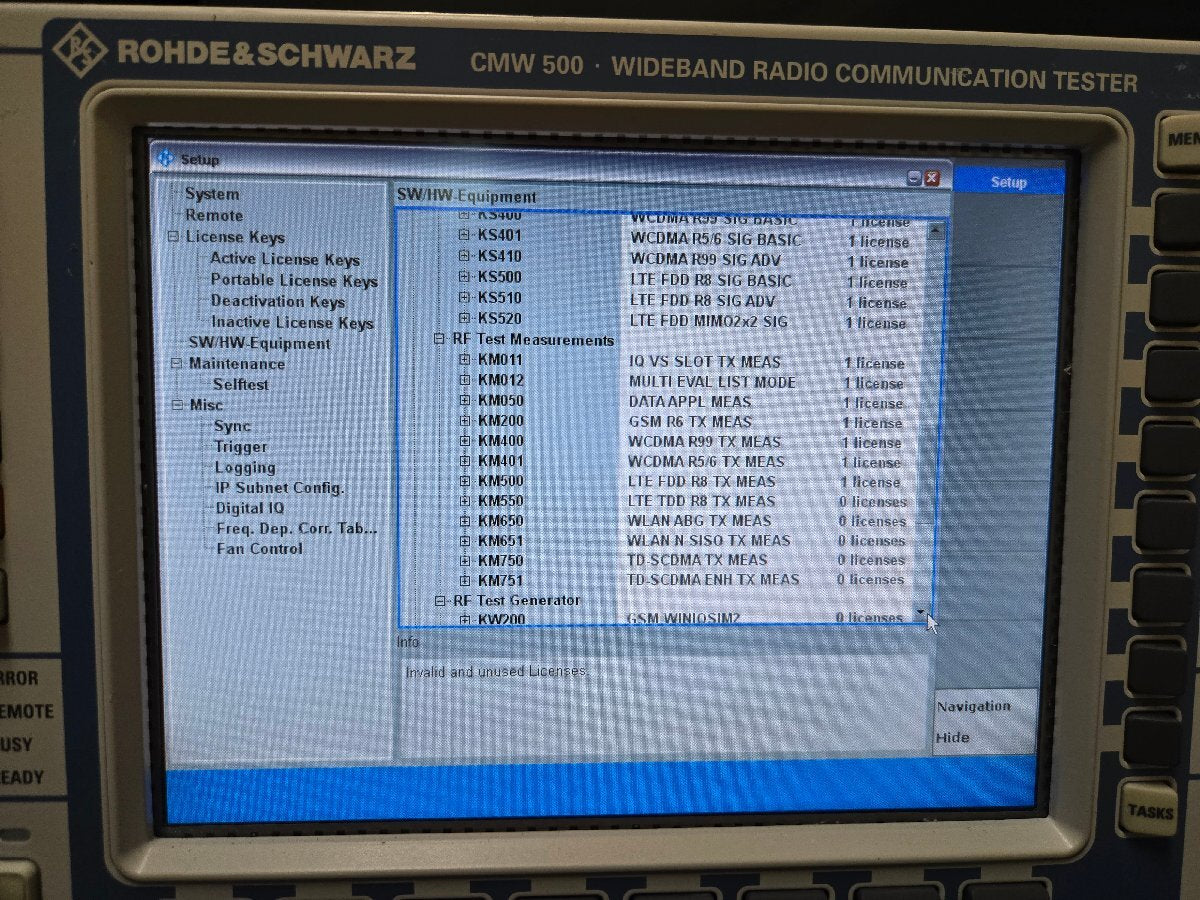Expand the KS401 entry
This screenshot has width=1200, height=900.
(x=464, y=235)
